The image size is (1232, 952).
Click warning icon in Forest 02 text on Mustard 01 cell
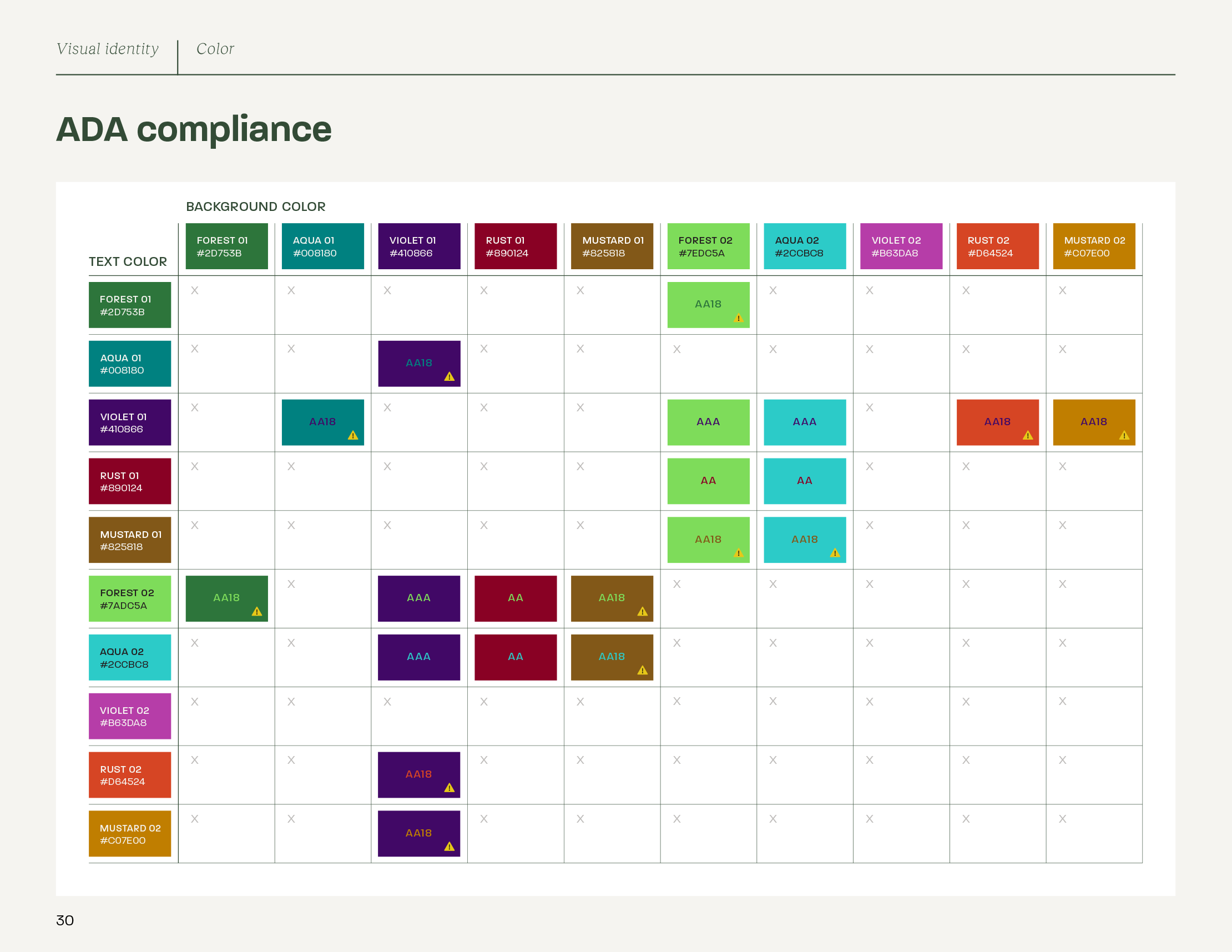643,612
